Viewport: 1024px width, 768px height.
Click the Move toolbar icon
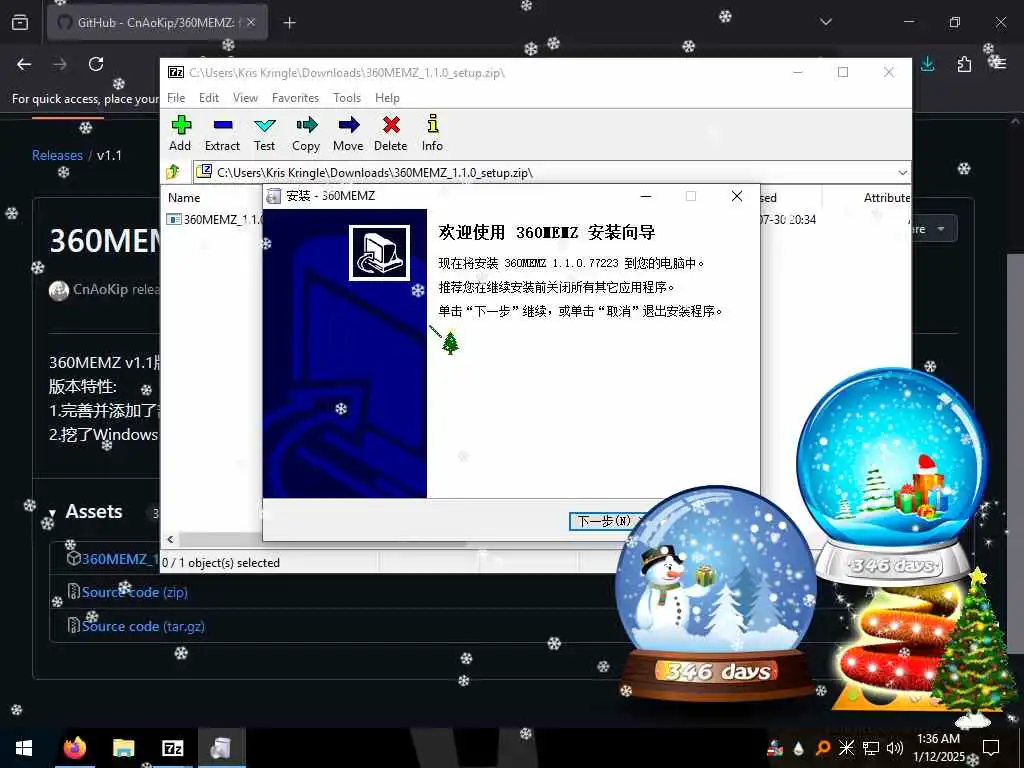[348, 134]
